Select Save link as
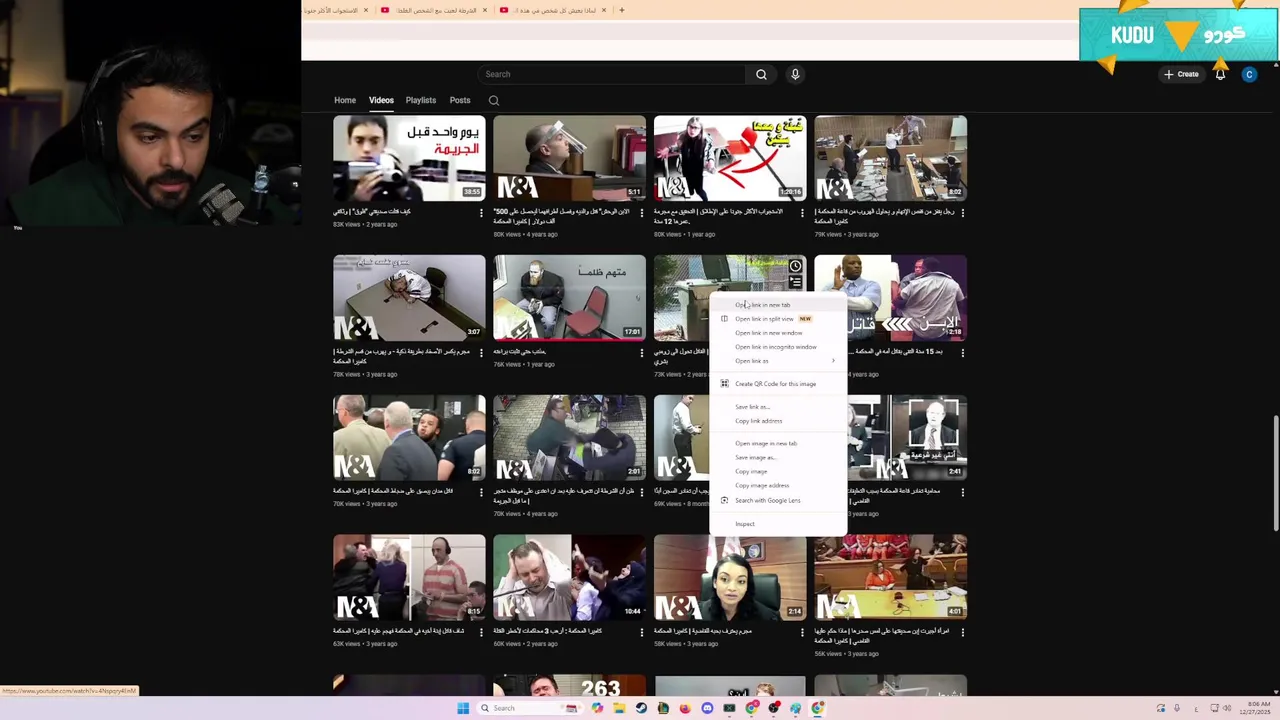 778,407
